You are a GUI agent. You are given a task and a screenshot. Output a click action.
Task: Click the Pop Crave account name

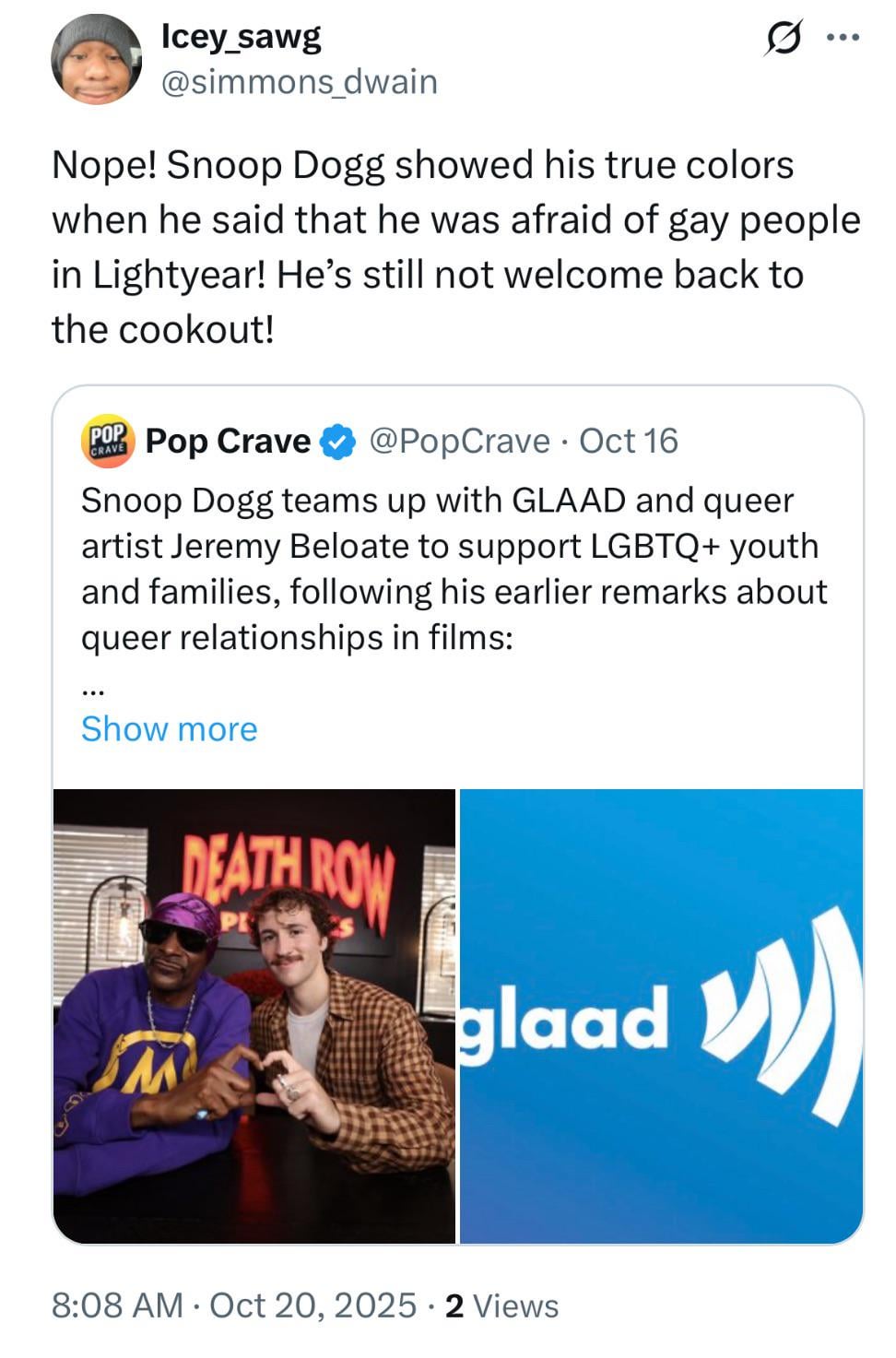229,441
